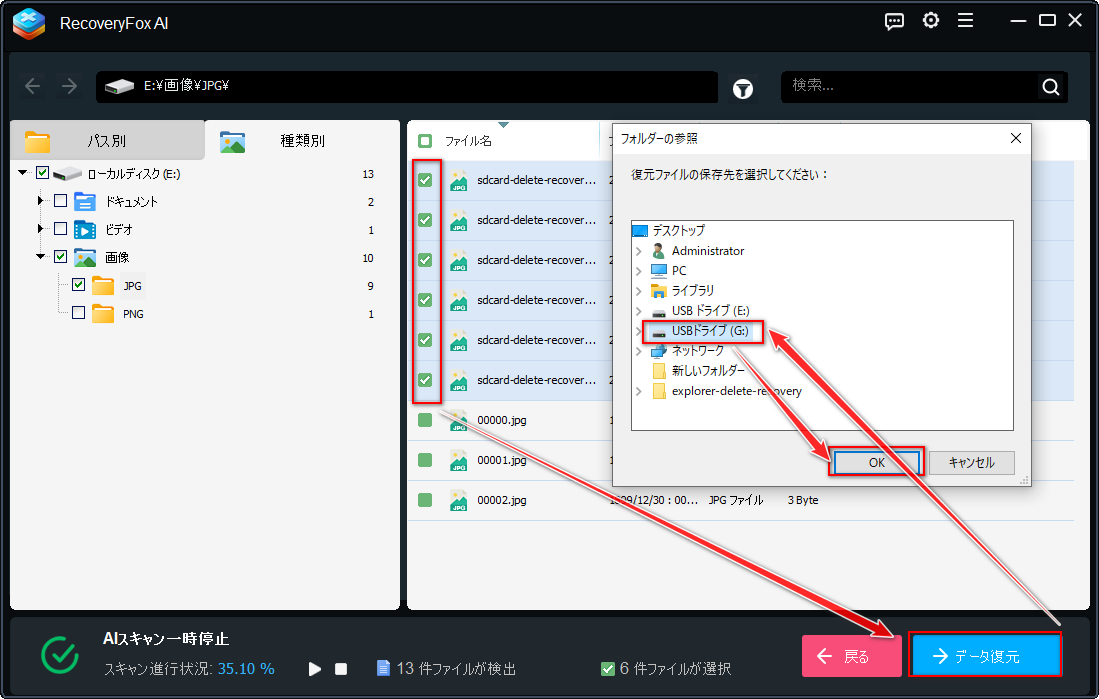Toggle the ローカルディスク (E:) checkbox

pos(42,173)
